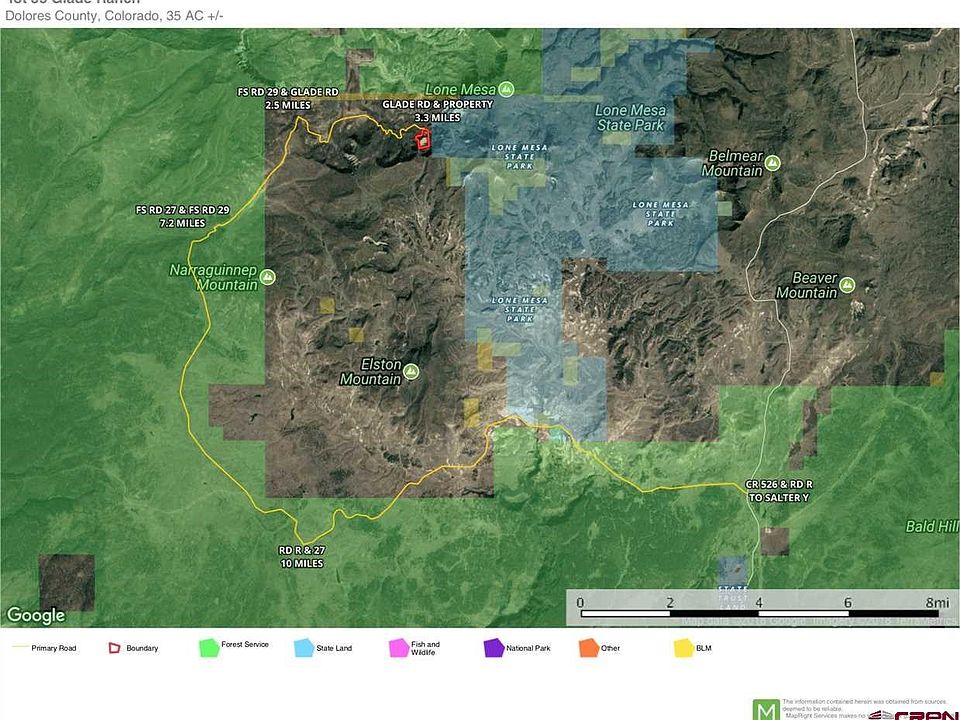Select the red property boundary outline
960x720 pixels.
(x=422, y=140)
